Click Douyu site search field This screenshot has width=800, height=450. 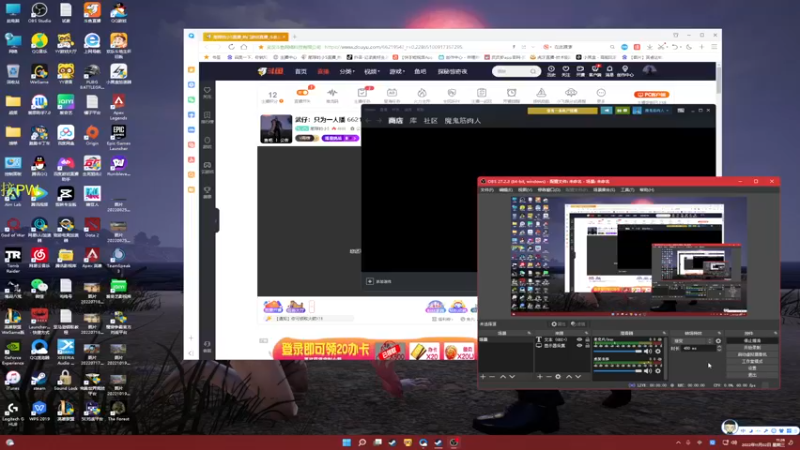click(x=516, y=71)
